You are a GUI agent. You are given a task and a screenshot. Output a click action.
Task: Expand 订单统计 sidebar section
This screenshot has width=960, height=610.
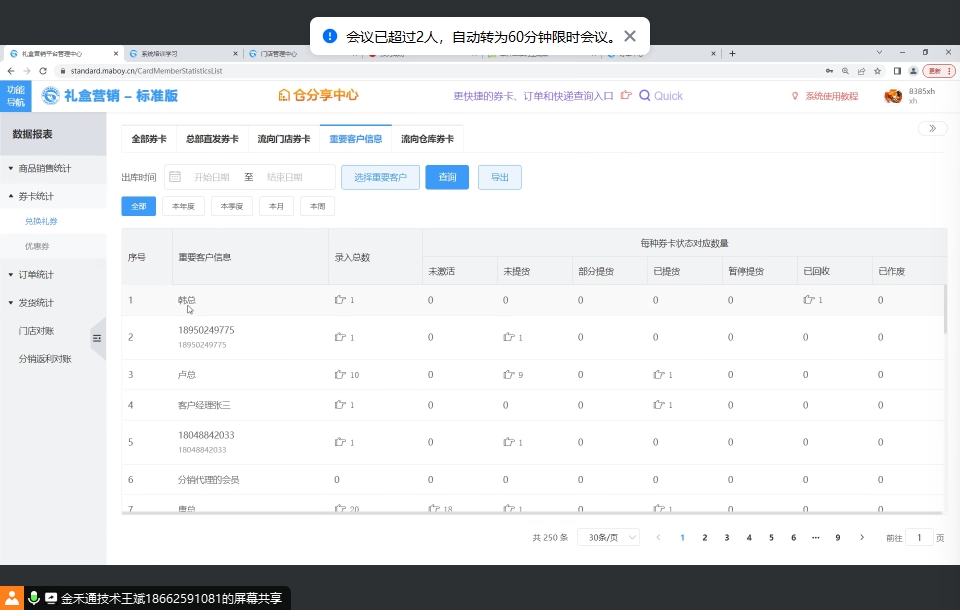pos(36,274)
